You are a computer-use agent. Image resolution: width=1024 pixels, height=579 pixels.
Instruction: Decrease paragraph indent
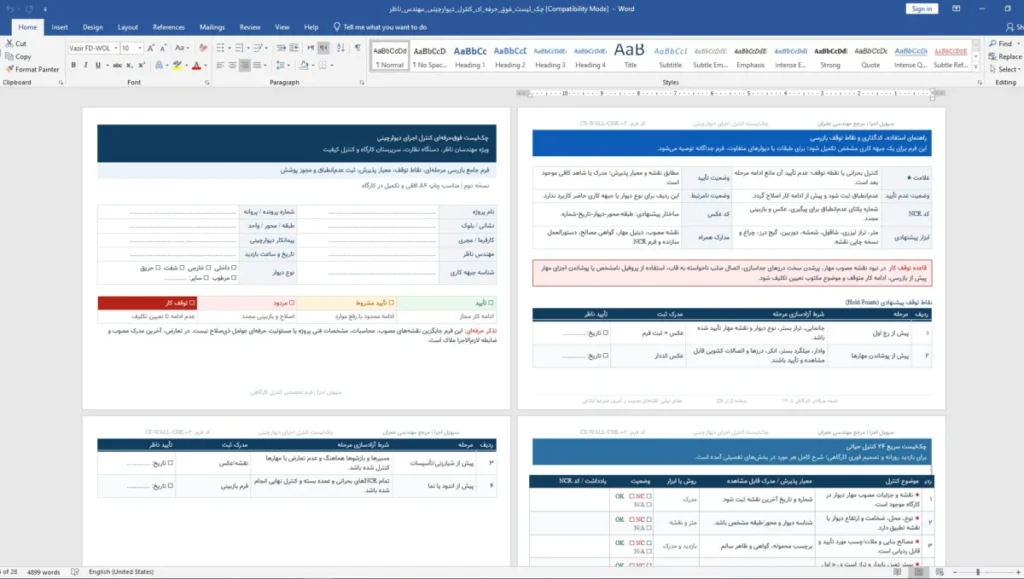coord(281,48)
